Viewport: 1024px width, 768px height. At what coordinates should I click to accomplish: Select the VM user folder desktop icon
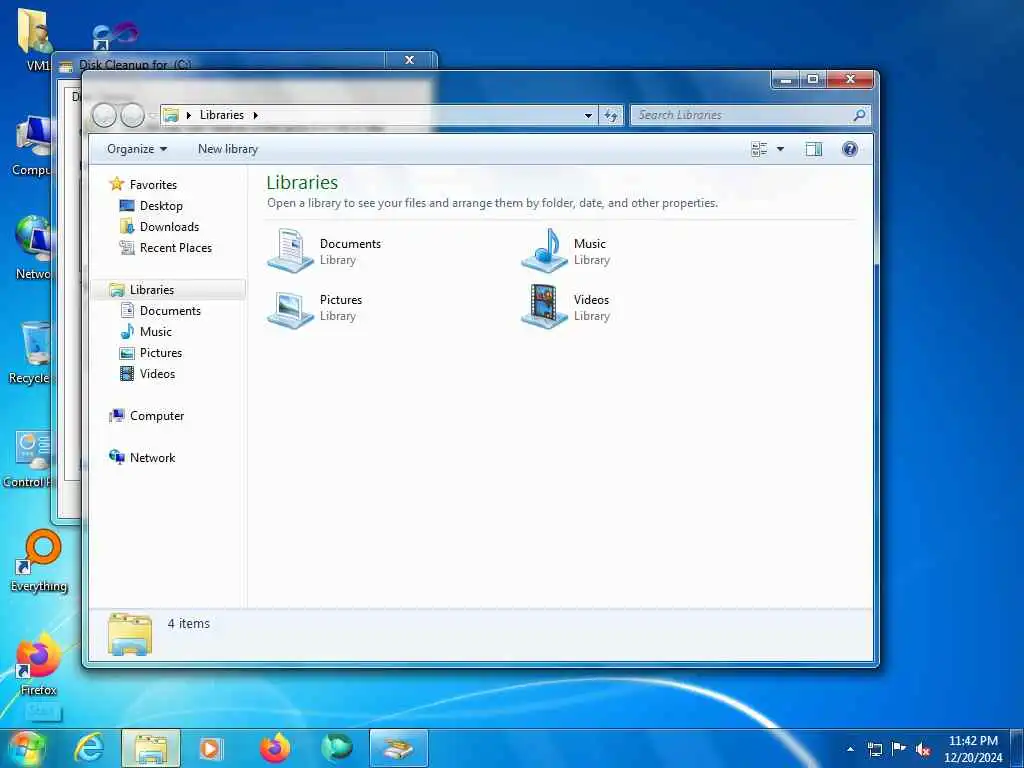coord(34,39)
